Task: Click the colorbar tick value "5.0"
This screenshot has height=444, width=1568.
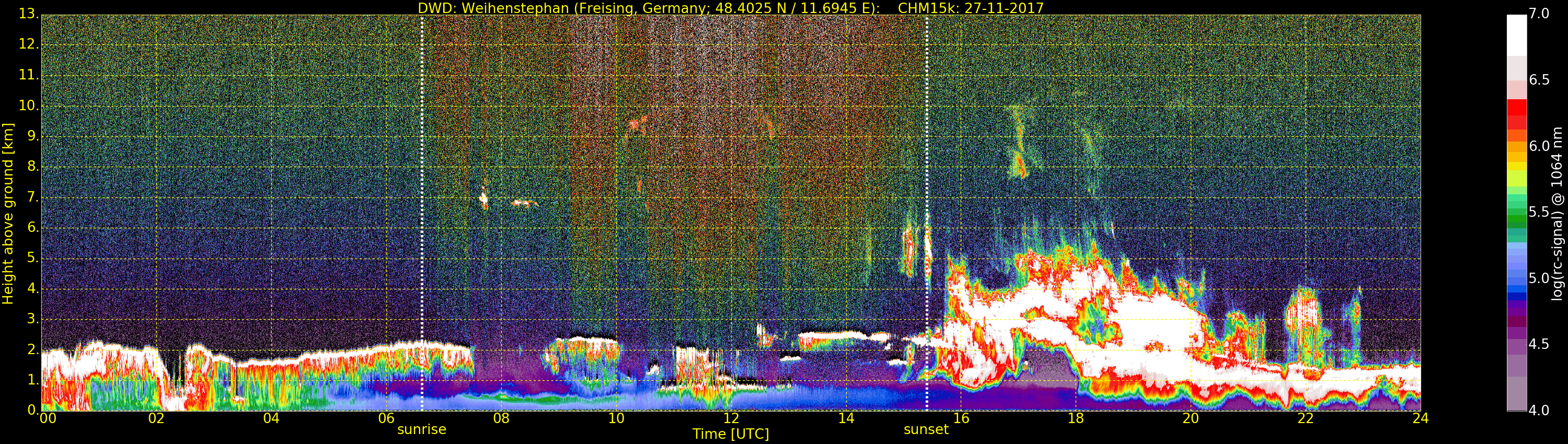Action: (1539, 278)
